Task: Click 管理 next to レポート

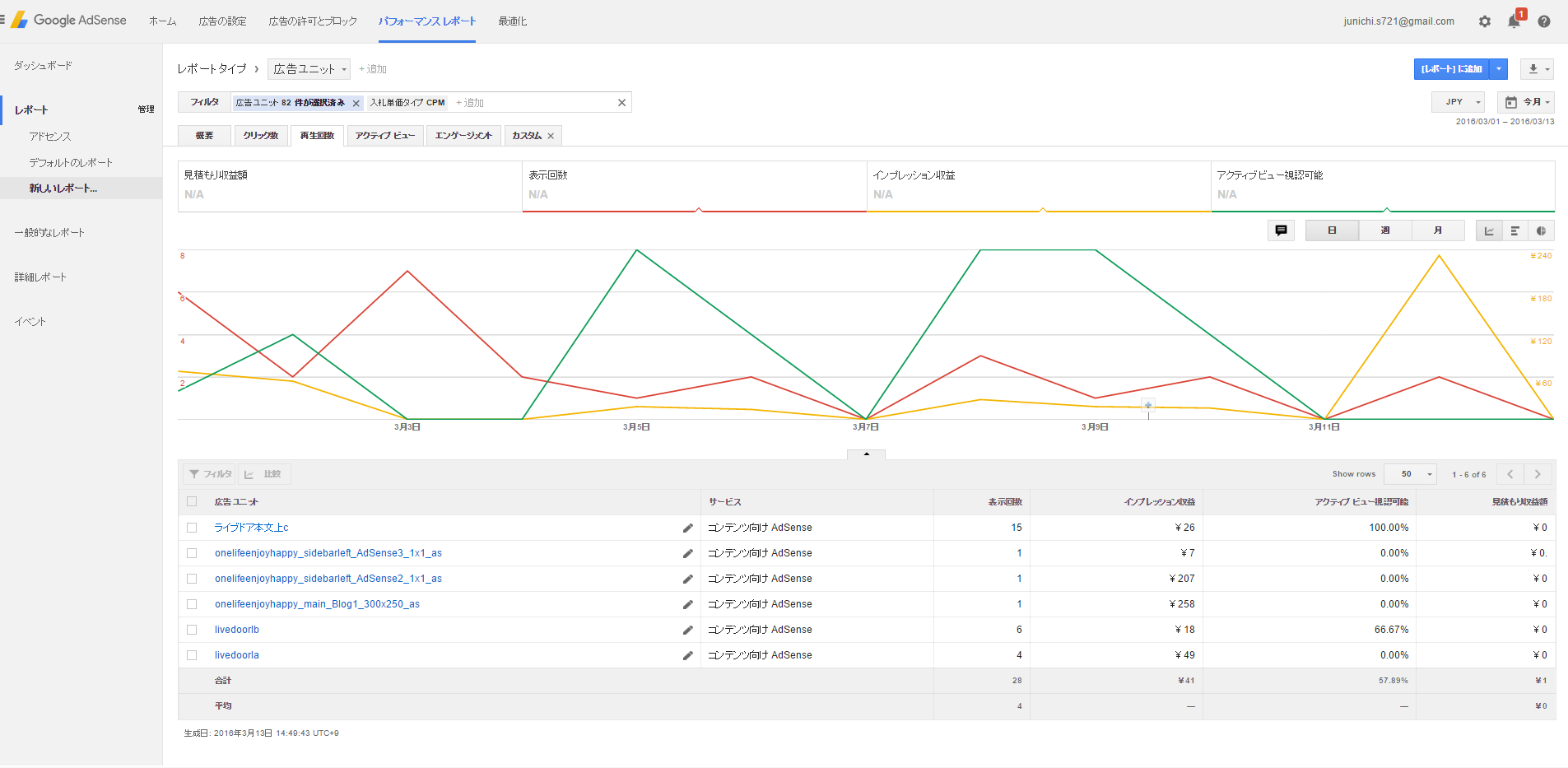Action: (146, 109)
